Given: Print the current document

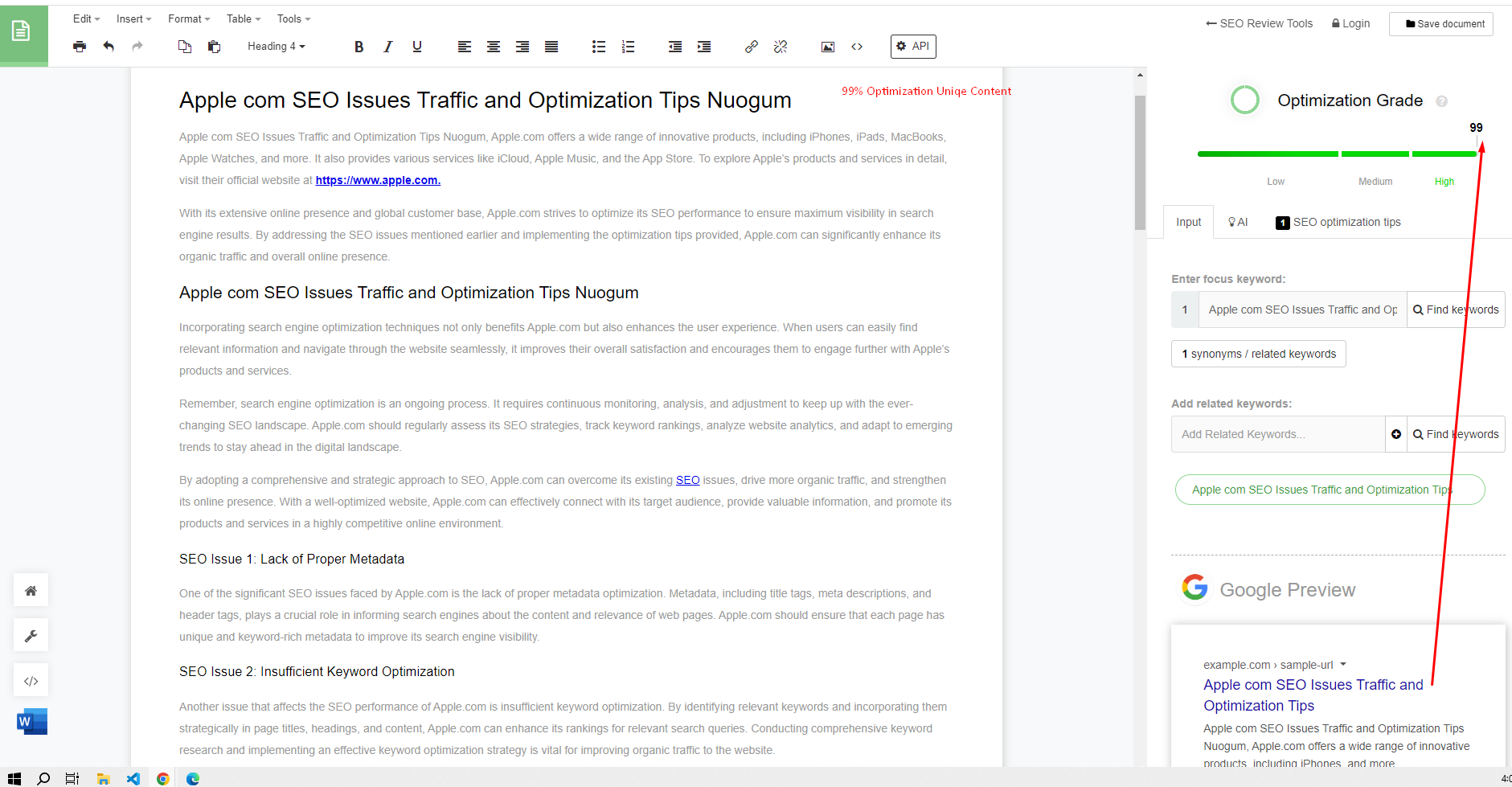Looking at the screenshot, I should click(80, 46).
